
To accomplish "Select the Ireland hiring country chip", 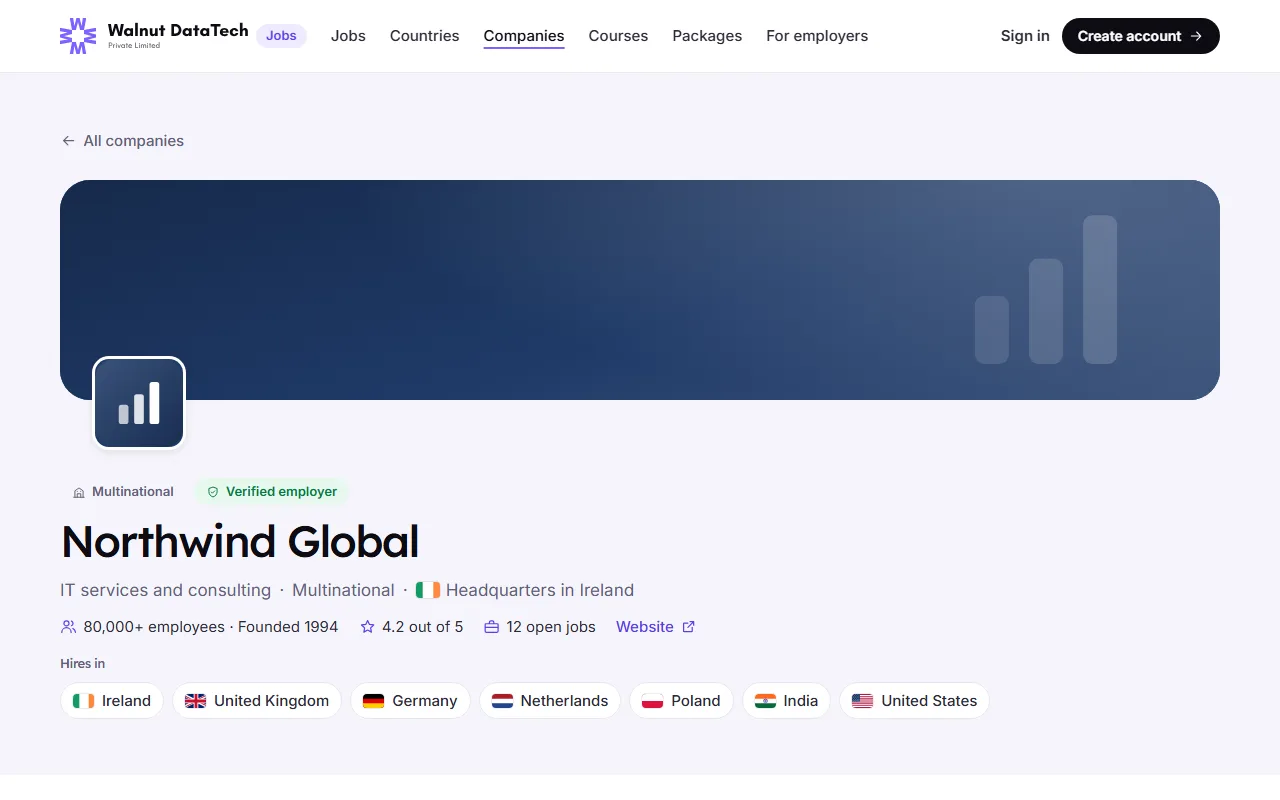I will point(112,701).
